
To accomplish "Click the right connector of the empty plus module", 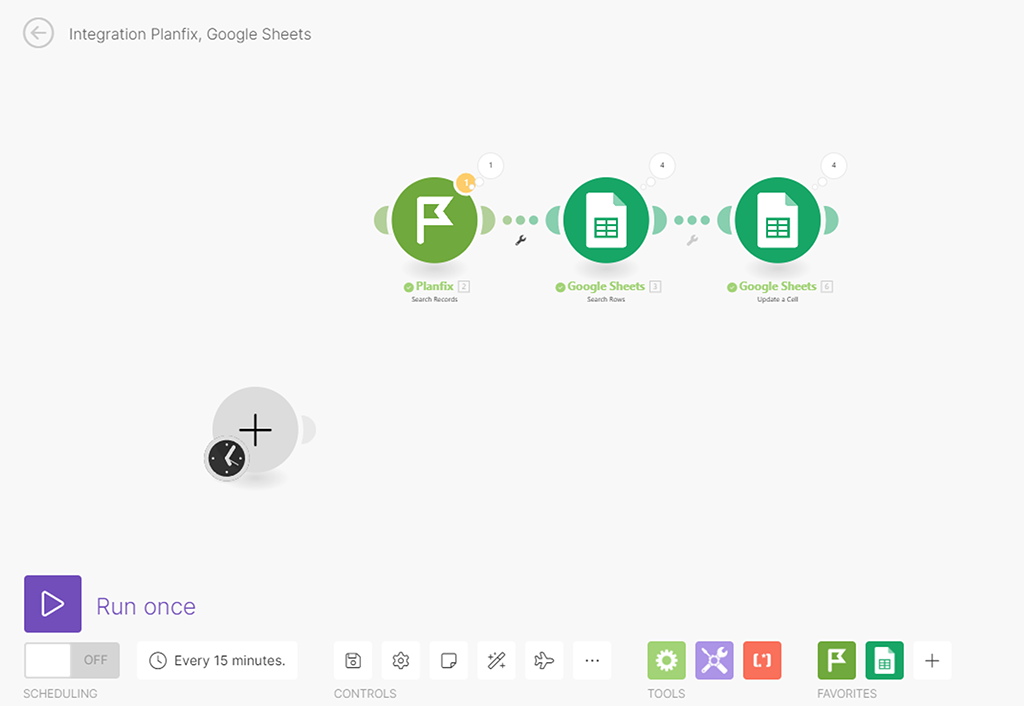I will [308, 430].
